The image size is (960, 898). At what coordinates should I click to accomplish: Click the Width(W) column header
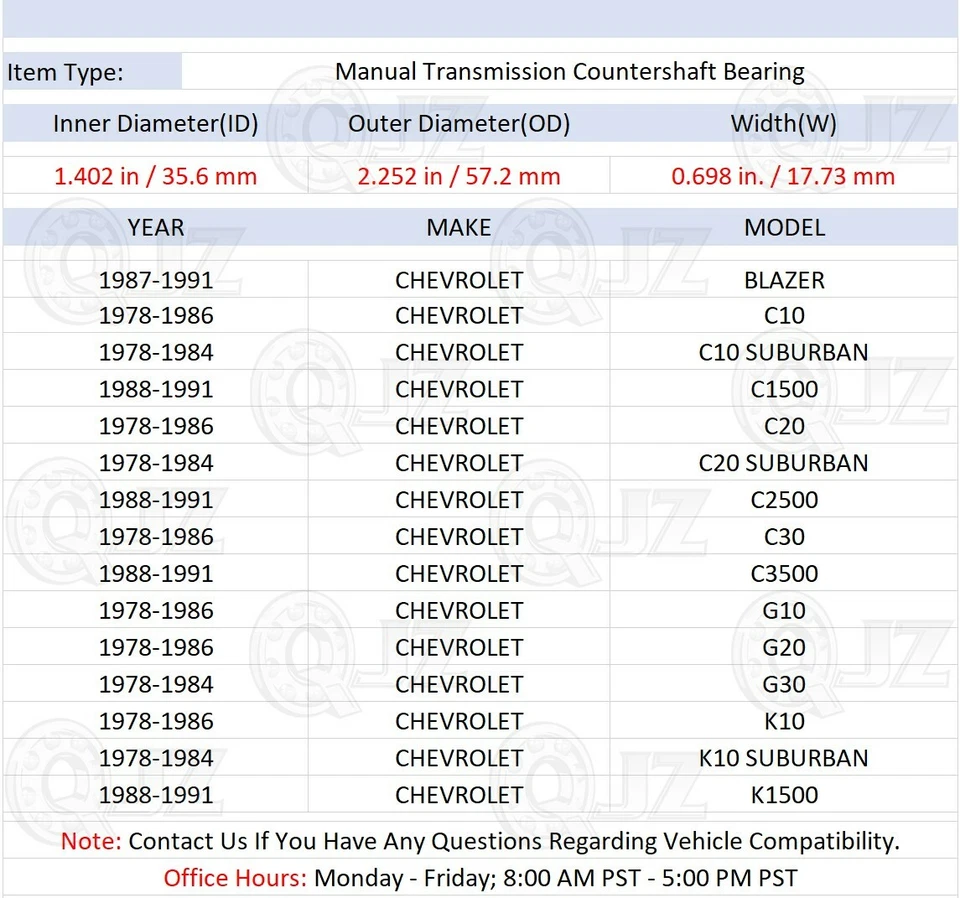pyautogui.click(x=784, y=124)
